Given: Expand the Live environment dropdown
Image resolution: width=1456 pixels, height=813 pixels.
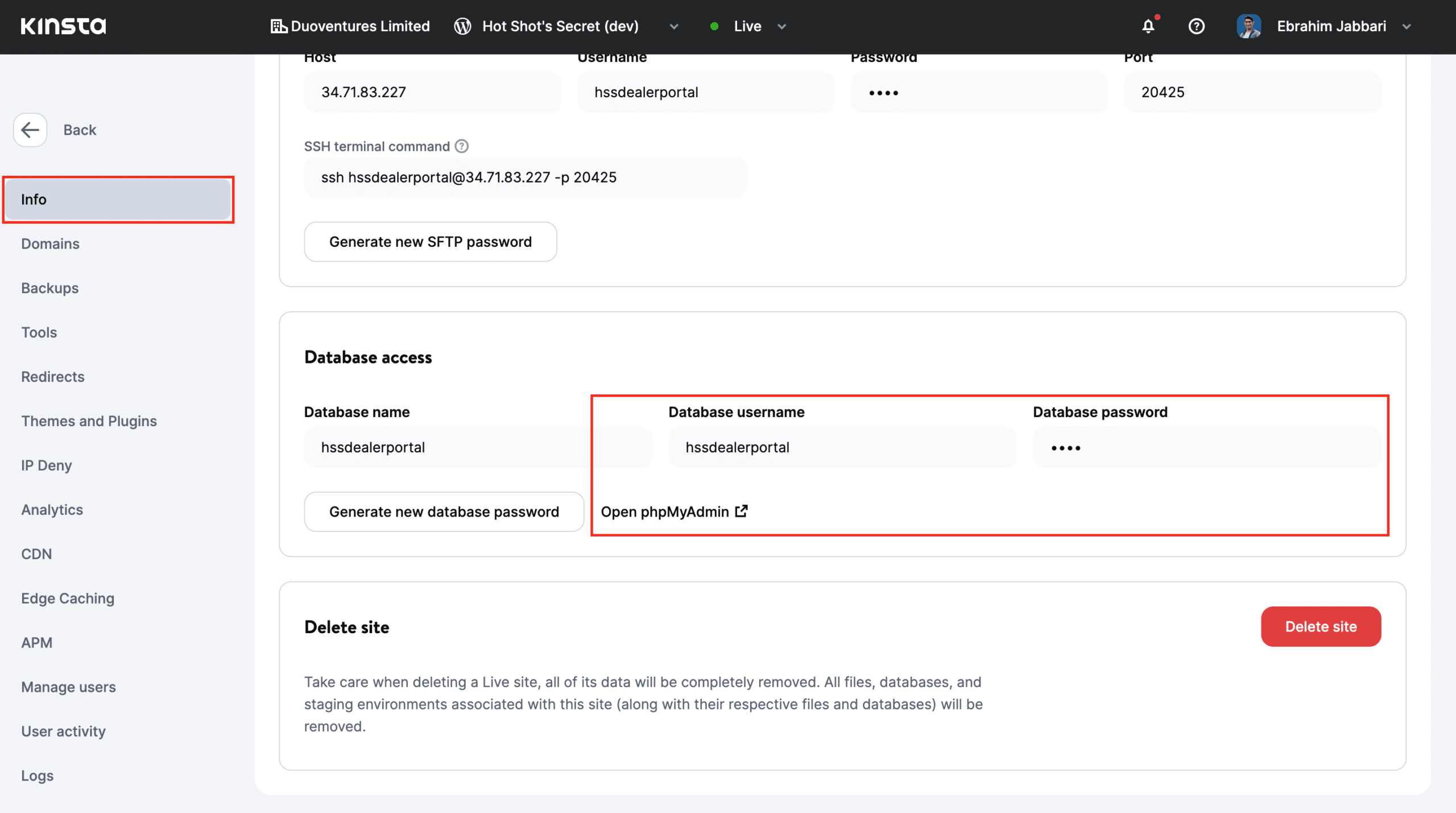Looking at the screenshot, I should (781, 27).
